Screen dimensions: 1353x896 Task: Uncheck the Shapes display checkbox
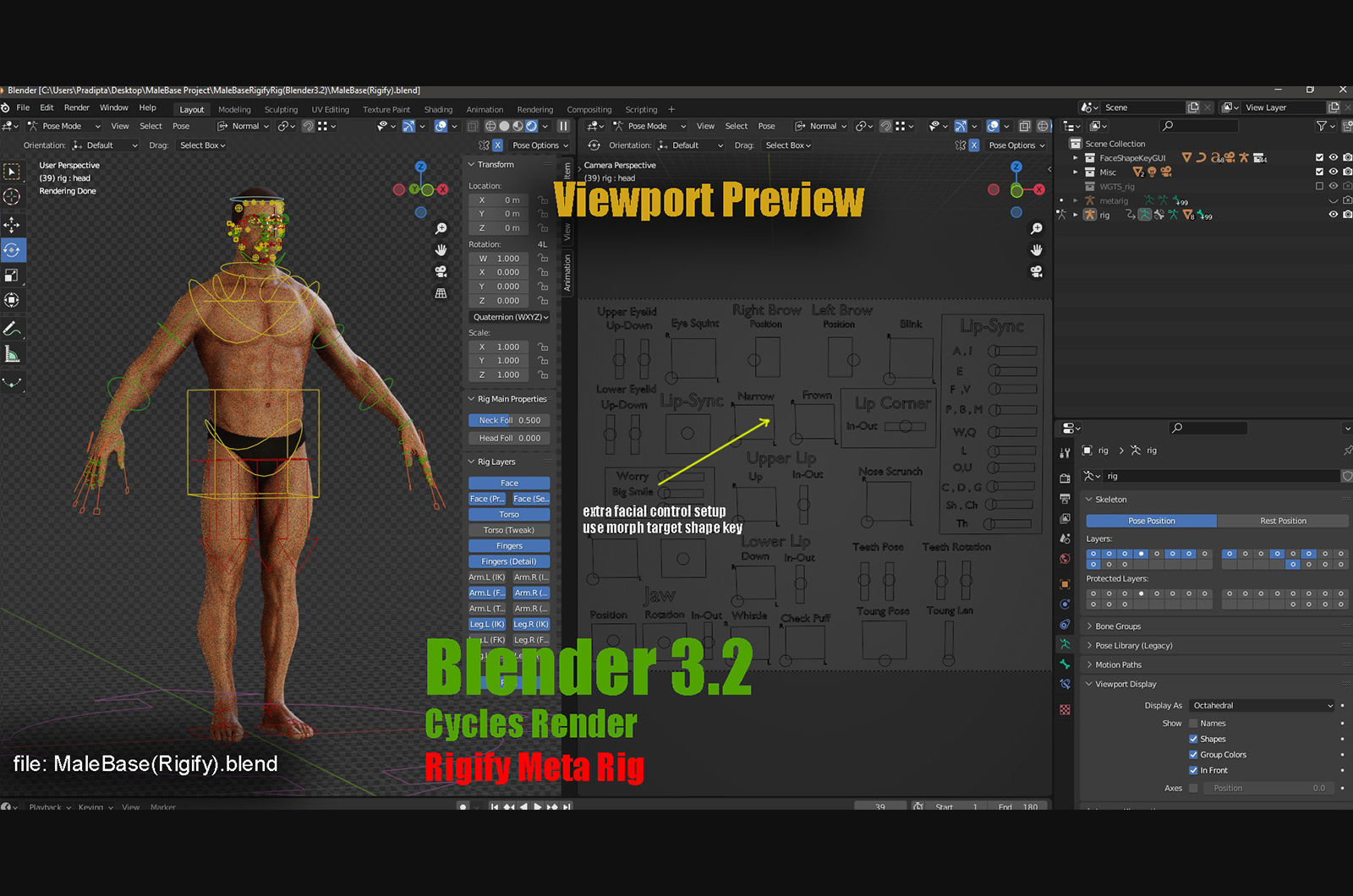tap(1193, 739)
